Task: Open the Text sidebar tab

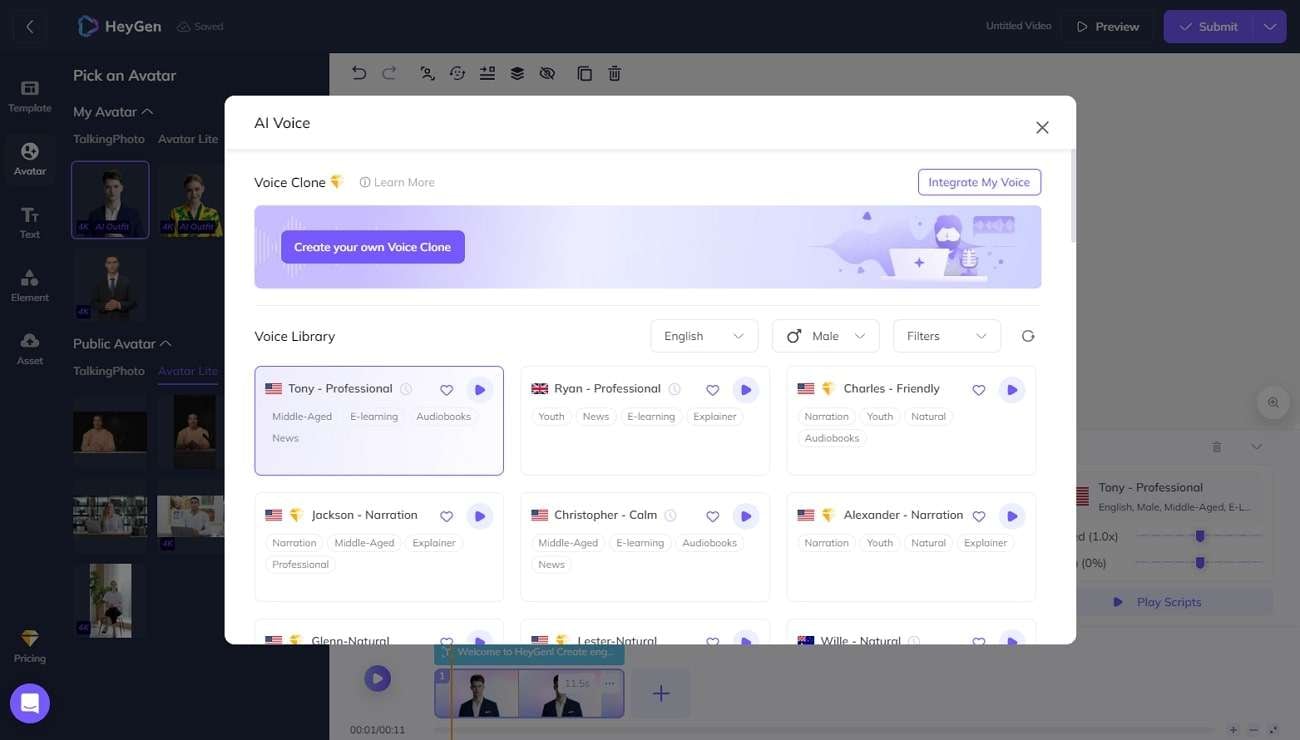Action: [30, 222]
